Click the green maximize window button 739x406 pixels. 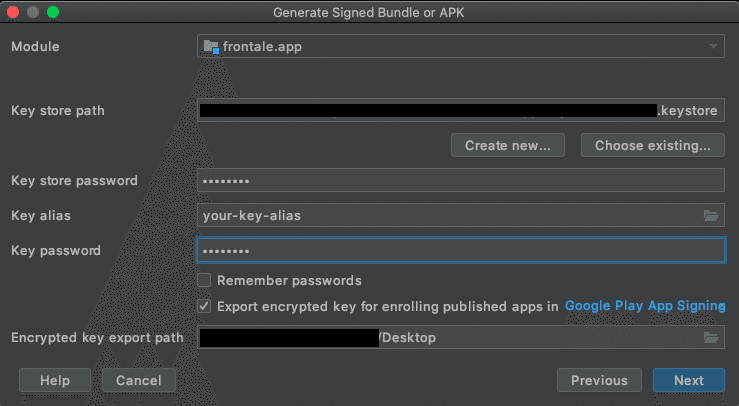(x=53, y=12)
